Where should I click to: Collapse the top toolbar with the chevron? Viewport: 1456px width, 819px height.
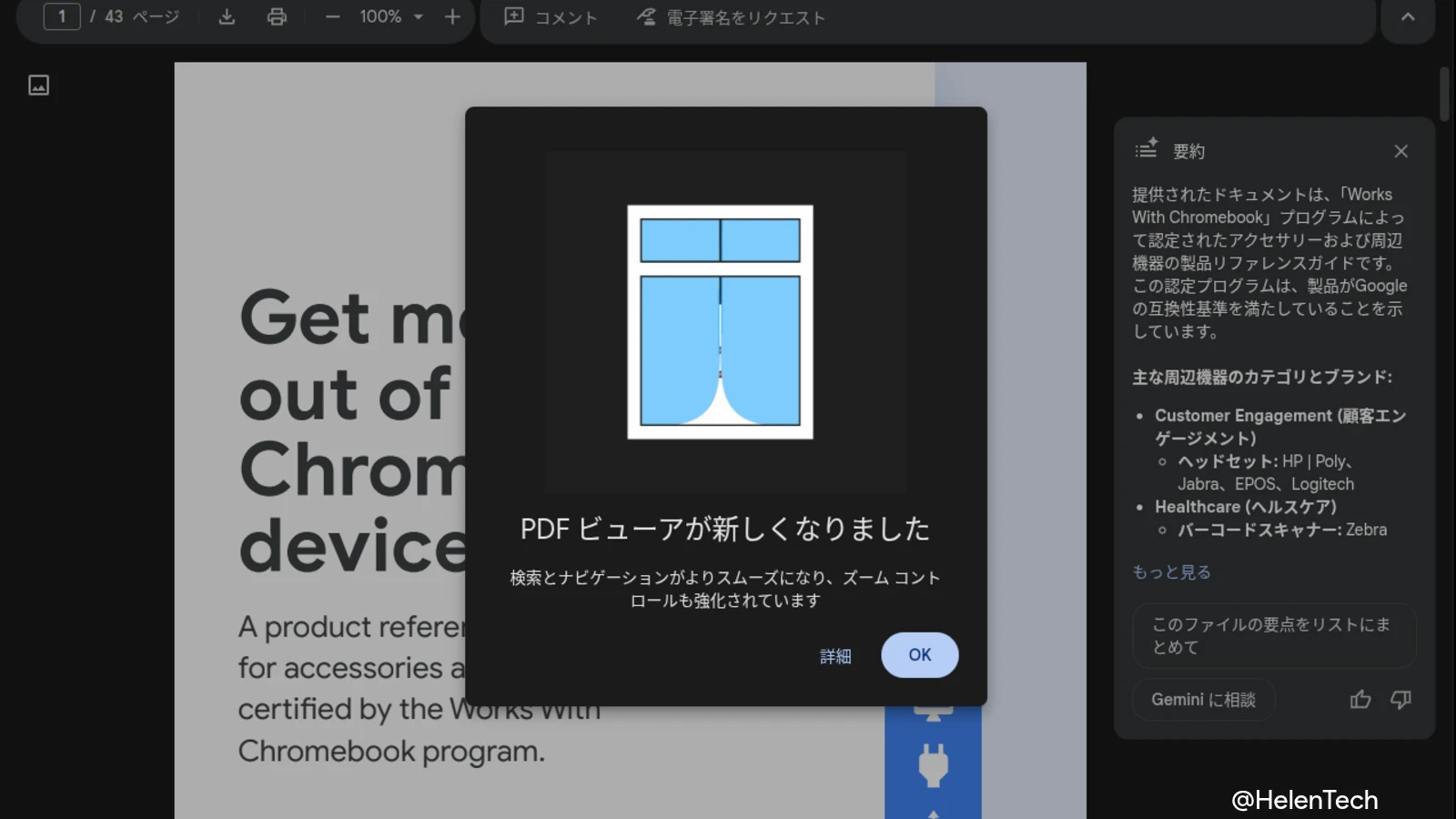click(1407, 16)
